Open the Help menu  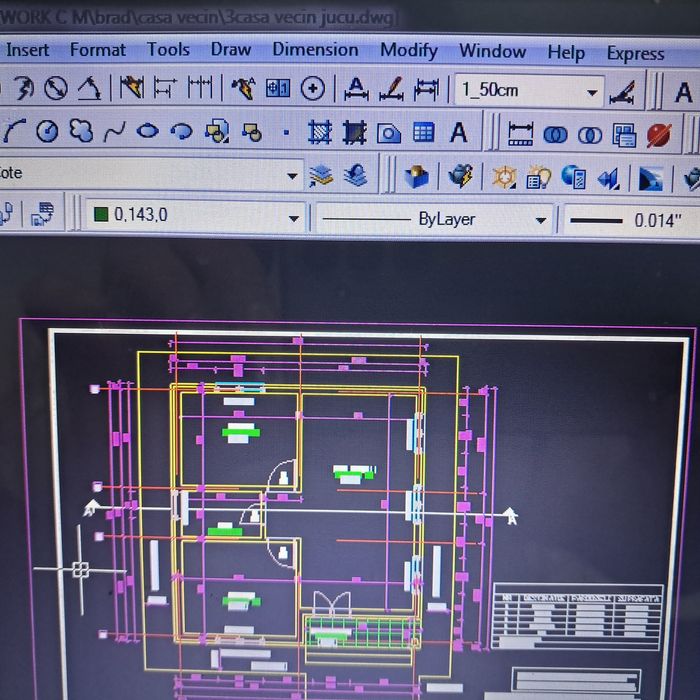pyautogui.click(x=566, y=53)
